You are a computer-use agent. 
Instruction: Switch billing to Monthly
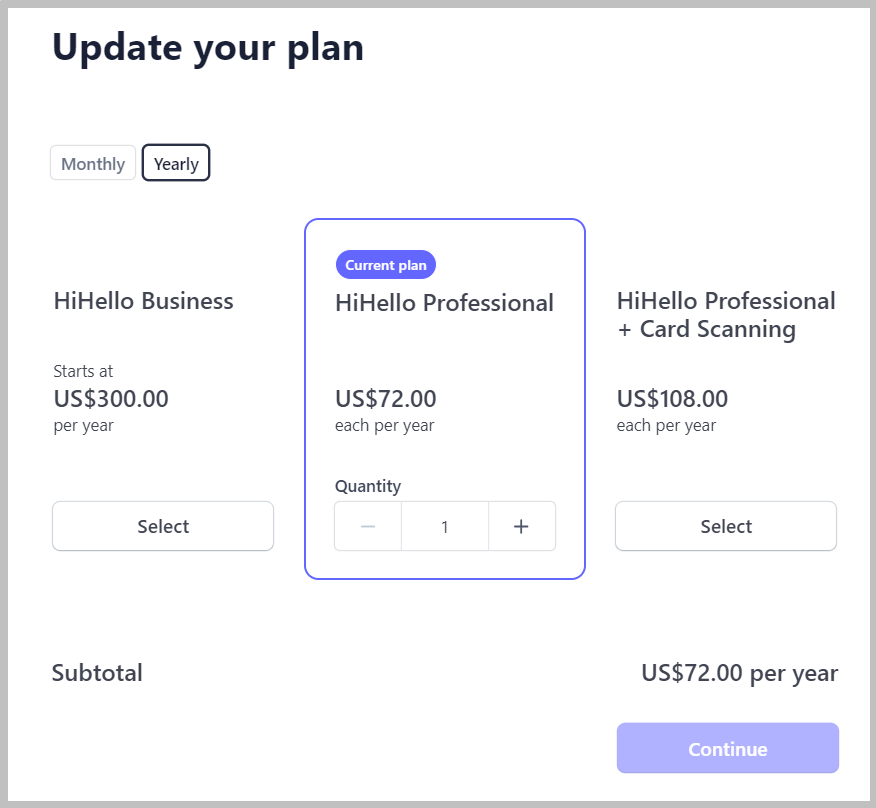(x=93, y=163)
